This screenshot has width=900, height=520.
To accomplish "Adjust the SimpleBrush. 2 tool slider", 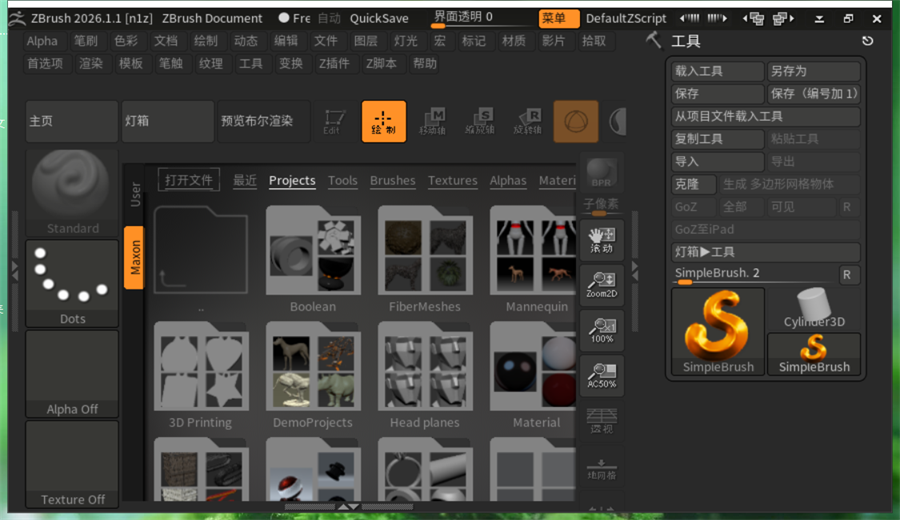I will [754, 274].
